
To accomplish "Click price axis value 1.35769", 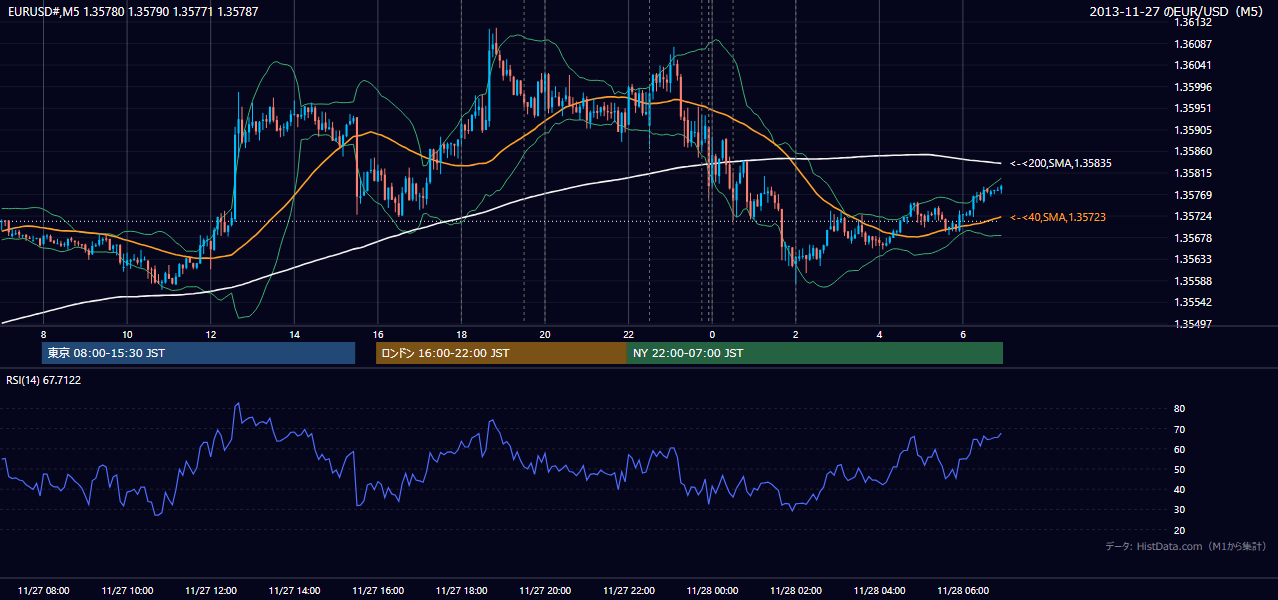I will [x=1193, y=195].
